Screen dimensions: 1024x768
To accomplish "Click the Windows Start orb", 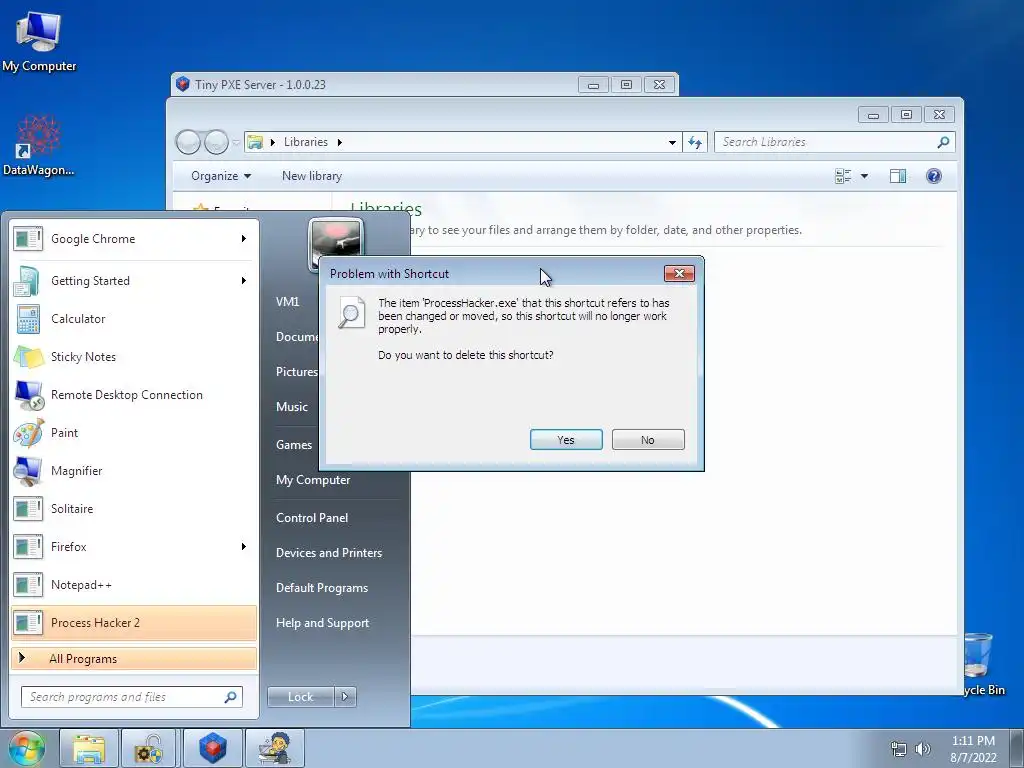I will (x=27, y=748).
